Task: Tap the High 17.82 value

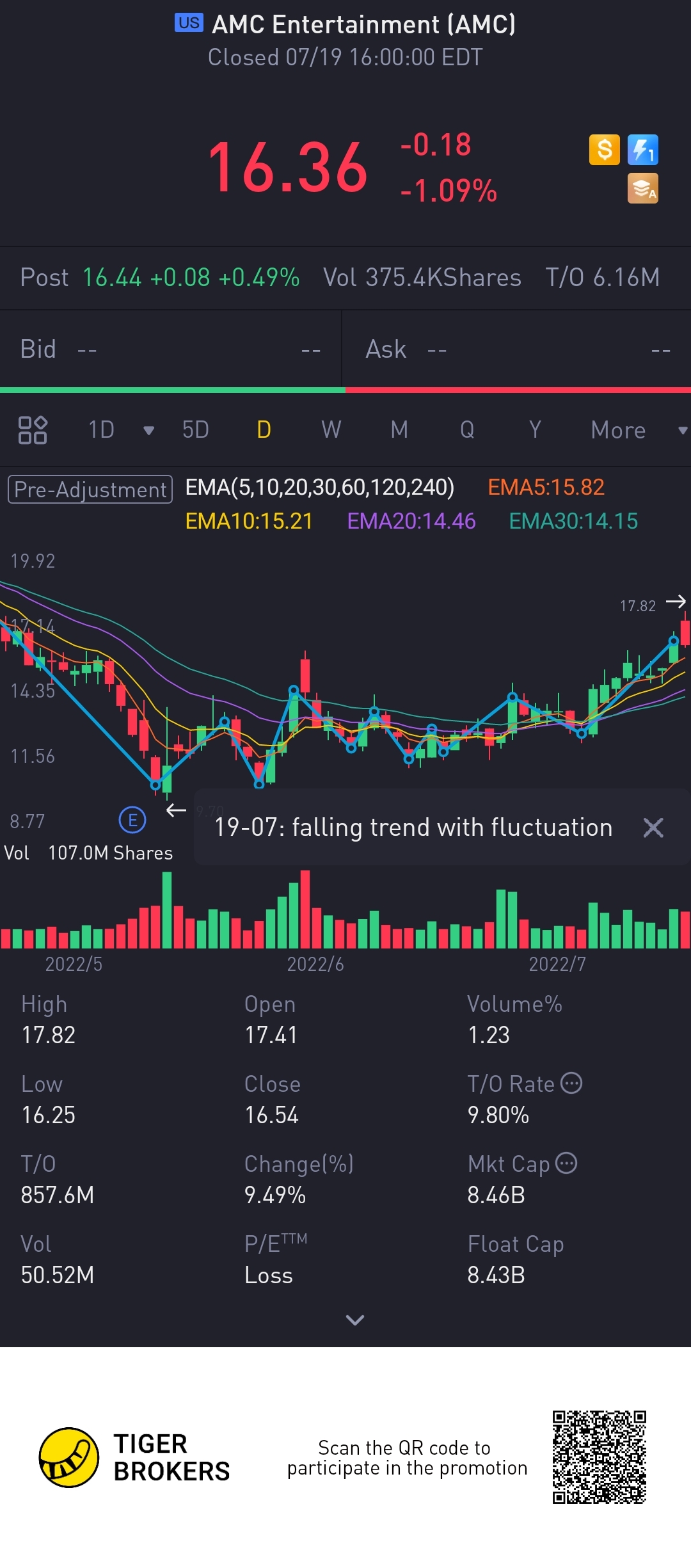Action: (x=49, y=1035)
